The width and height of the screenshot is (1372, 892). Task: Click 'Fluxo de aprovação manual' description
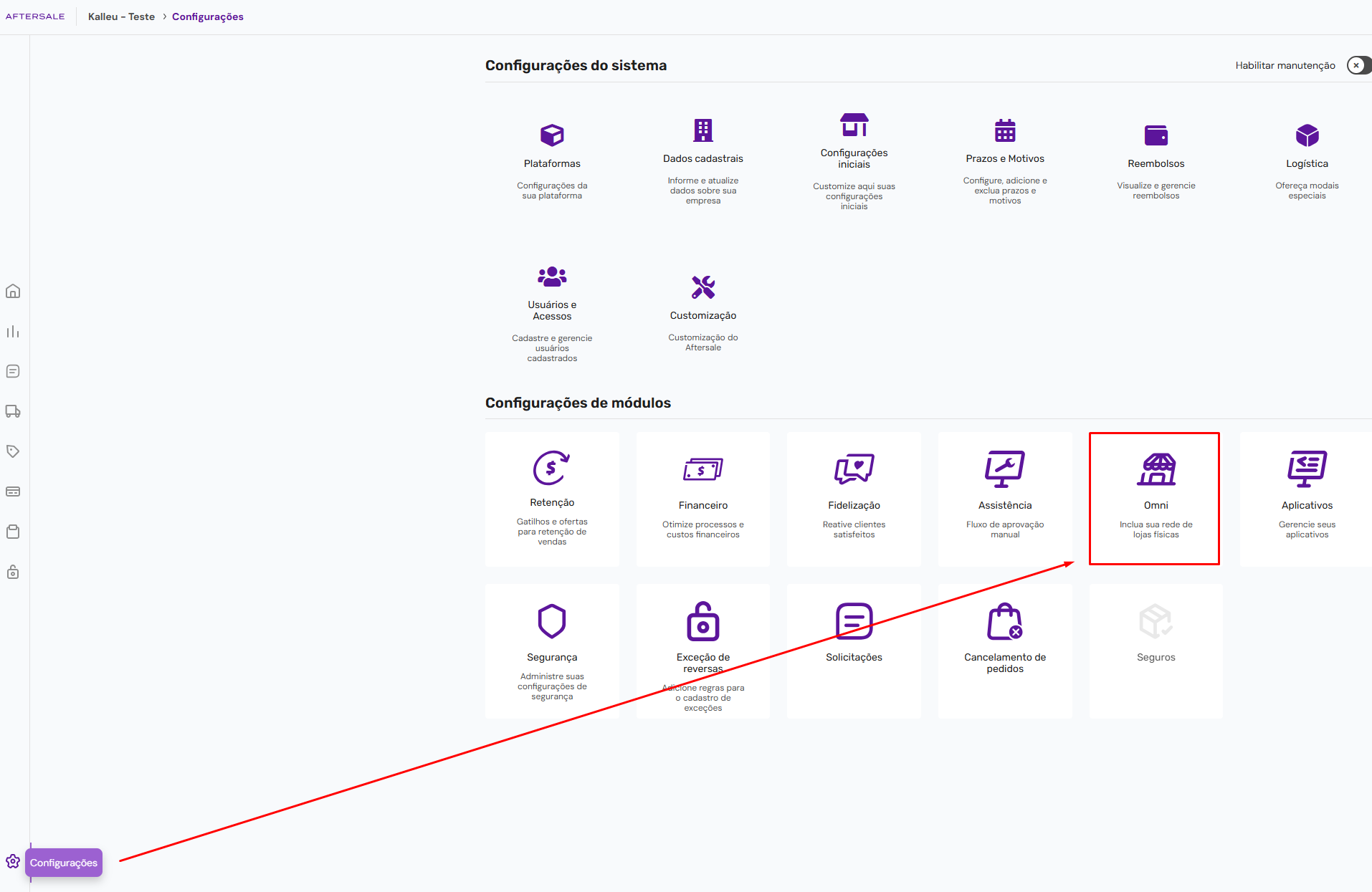(x=1005, y=529)
